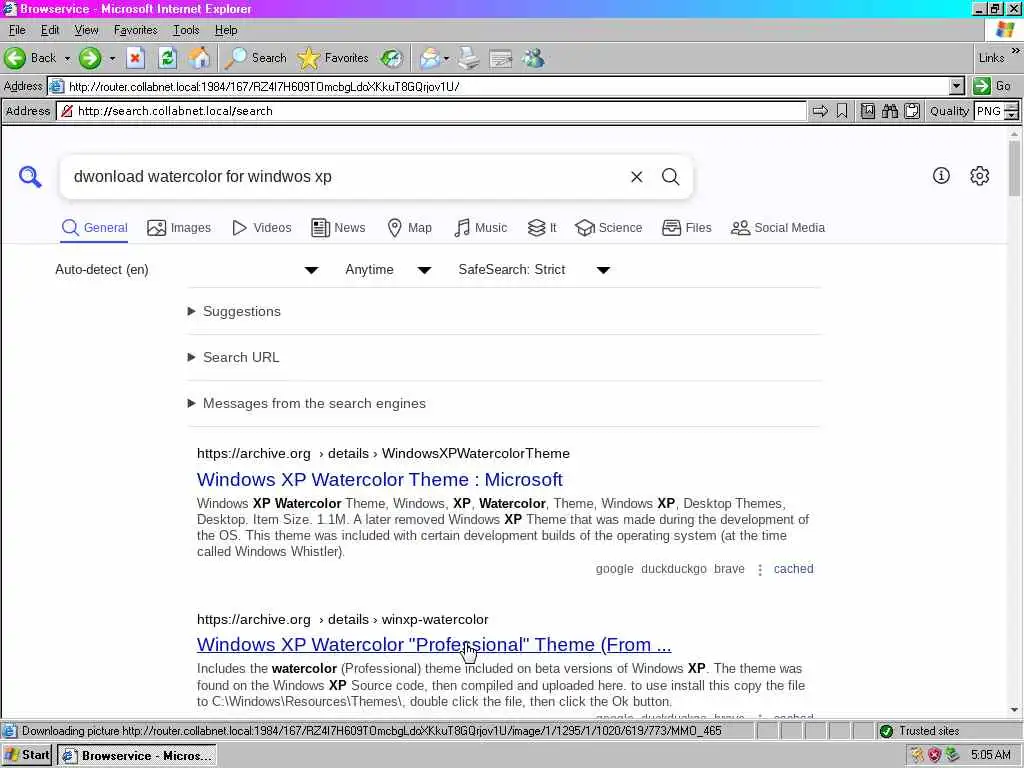This screenshot has width=1024, height=768.
Task: Click the Browservice binoculars find icon
Action: tap(889, 111)
